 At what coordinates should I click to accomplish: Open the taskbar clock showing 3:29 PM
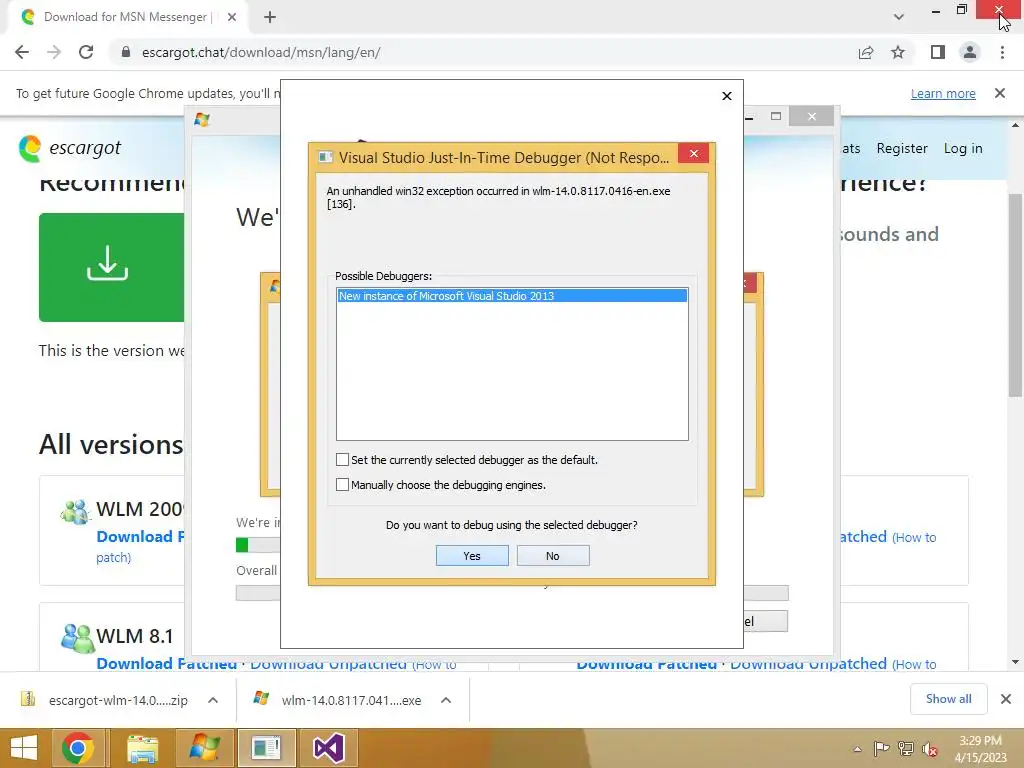[980, 749]
